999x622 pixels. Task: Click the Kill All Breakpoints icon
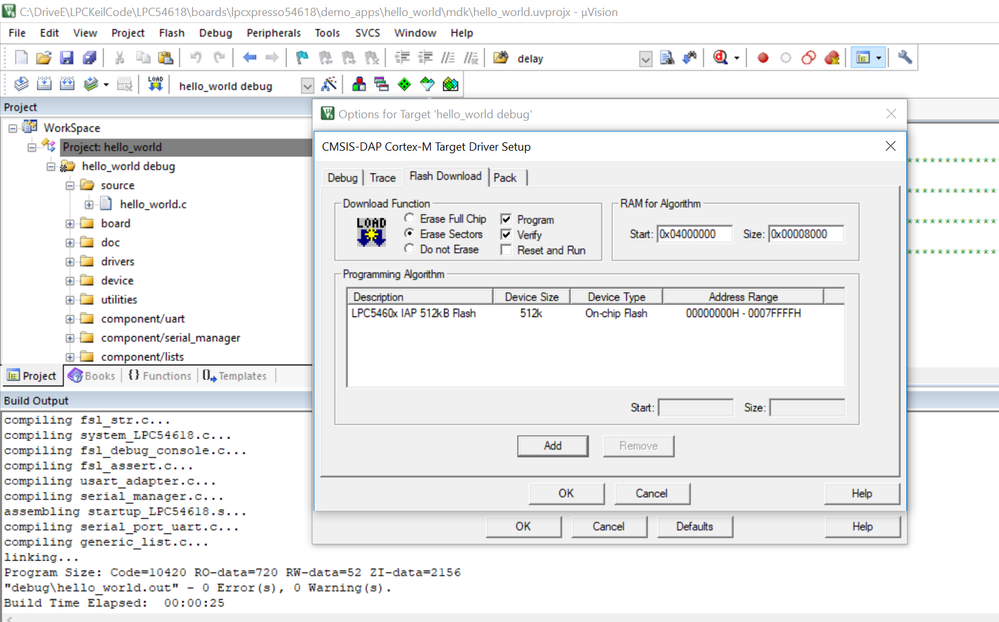(831, 58)
